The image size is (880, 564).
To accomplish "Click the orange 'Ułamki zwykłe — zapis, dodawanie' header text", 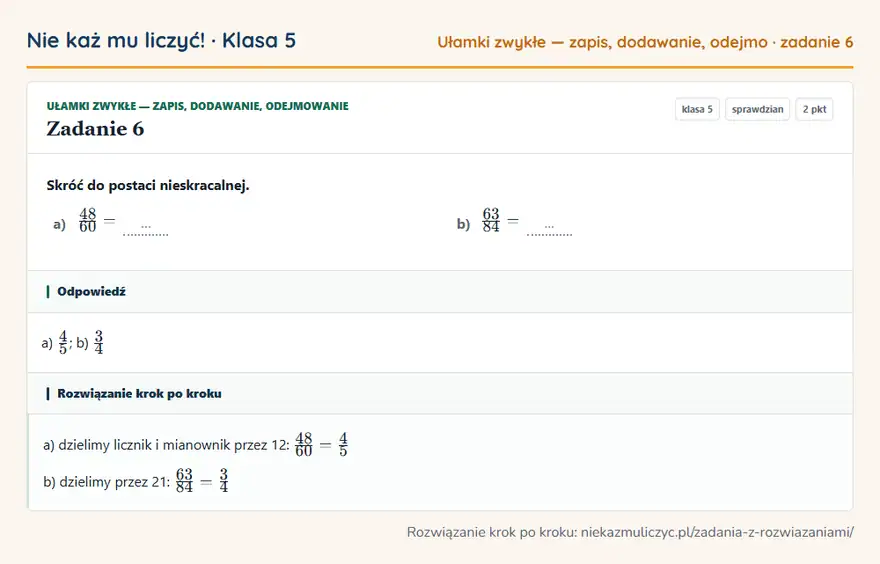I will point(645,42).
